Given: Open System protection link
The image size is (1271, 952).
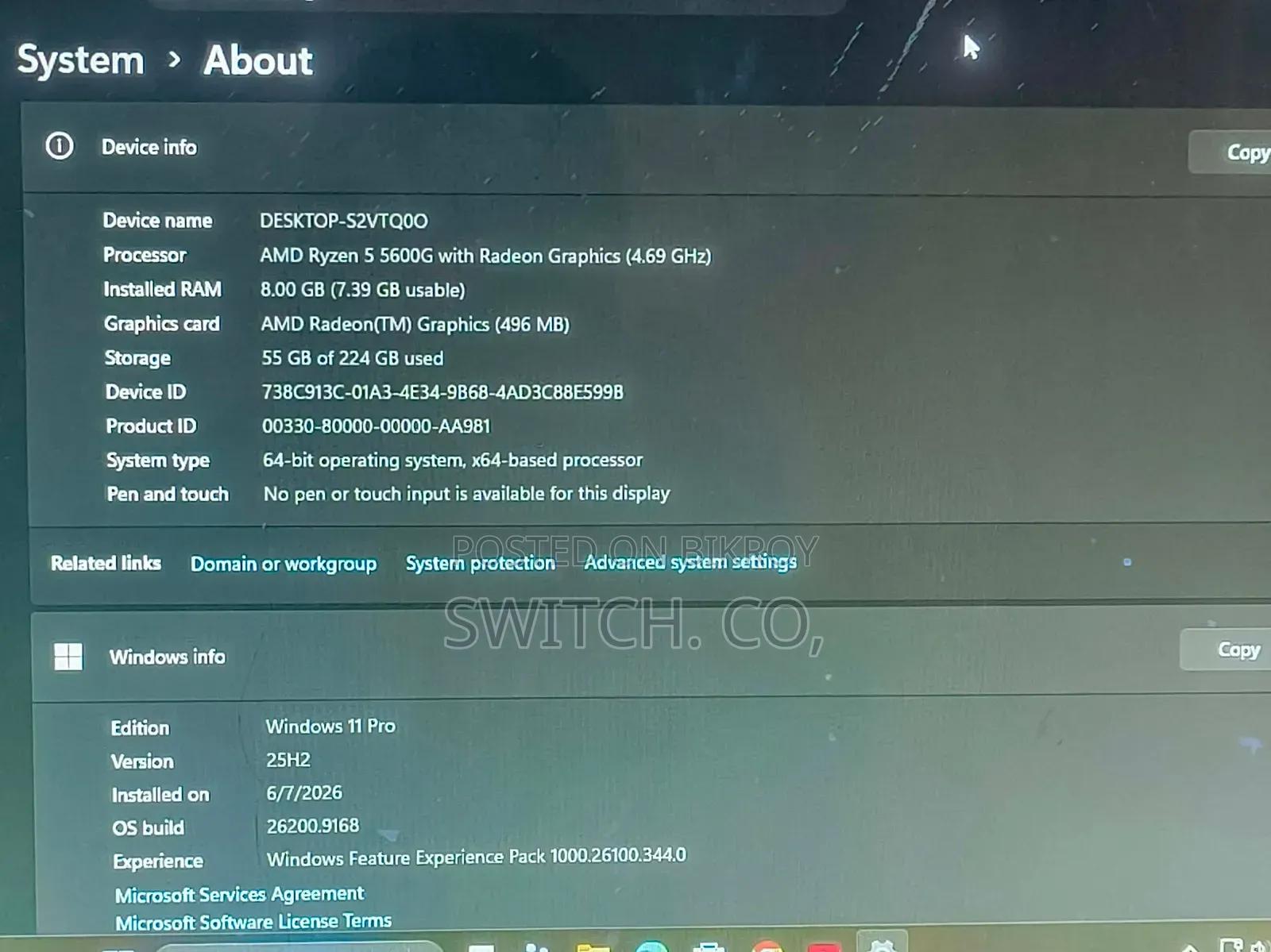Looking at the screenshot, I should click(480, 563).
